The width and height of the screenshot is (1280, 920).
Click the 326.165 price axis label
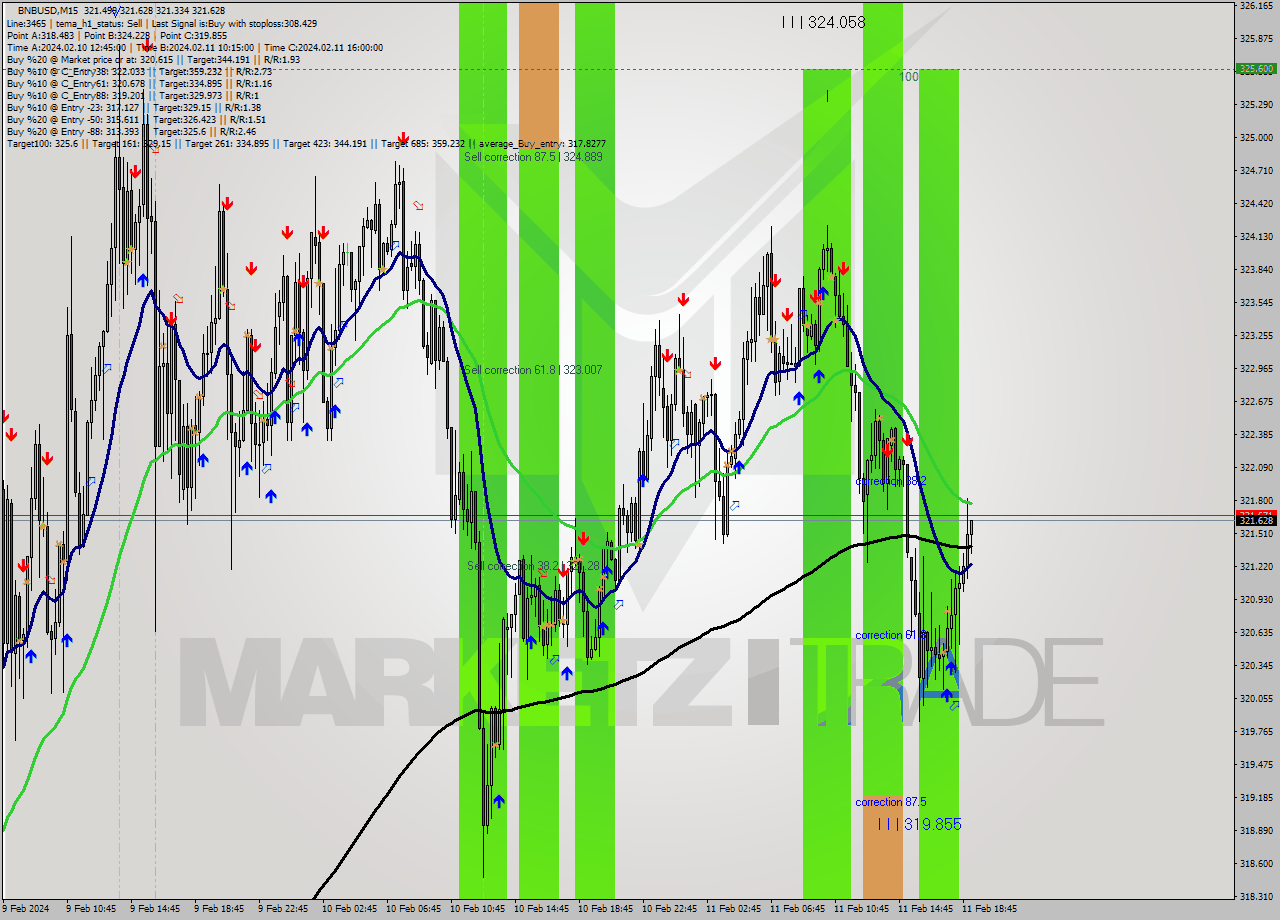[1256, 6]
